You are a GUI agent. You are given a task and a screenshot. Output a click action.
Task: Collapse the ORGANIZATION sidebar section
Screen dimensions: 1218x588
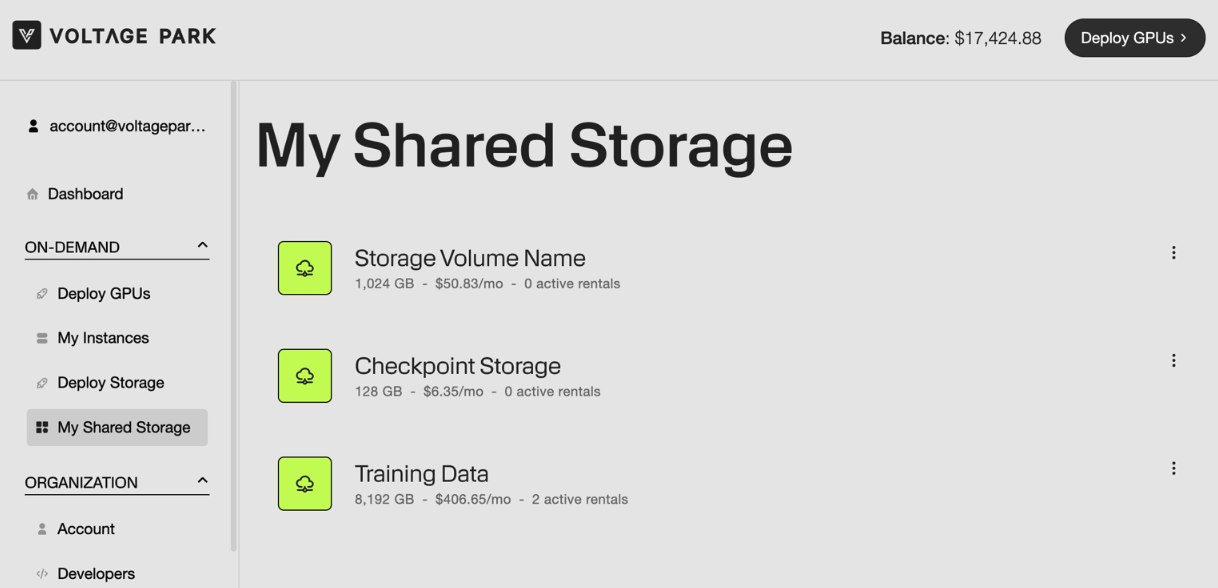(202, 481)
